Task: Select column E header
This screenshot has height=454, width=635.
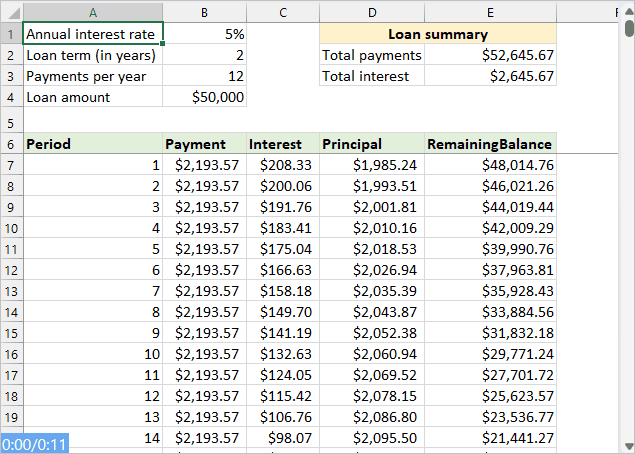Action: (x=490, y=12)
